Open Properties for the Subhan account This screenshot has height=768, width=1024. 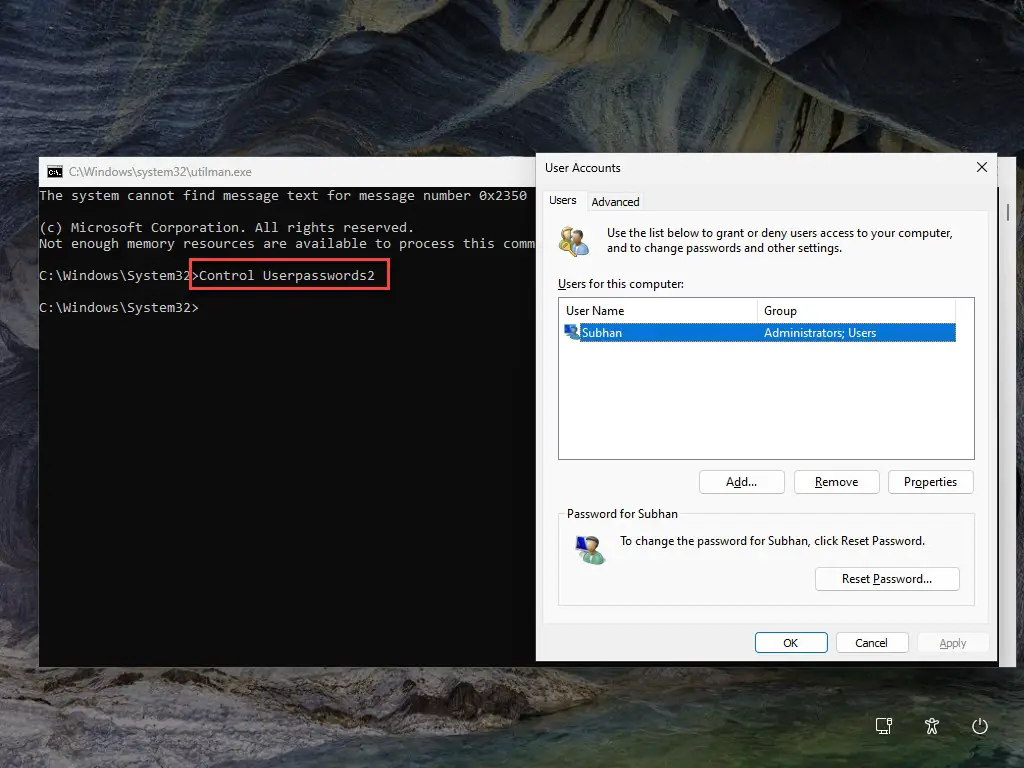[930, 481]
